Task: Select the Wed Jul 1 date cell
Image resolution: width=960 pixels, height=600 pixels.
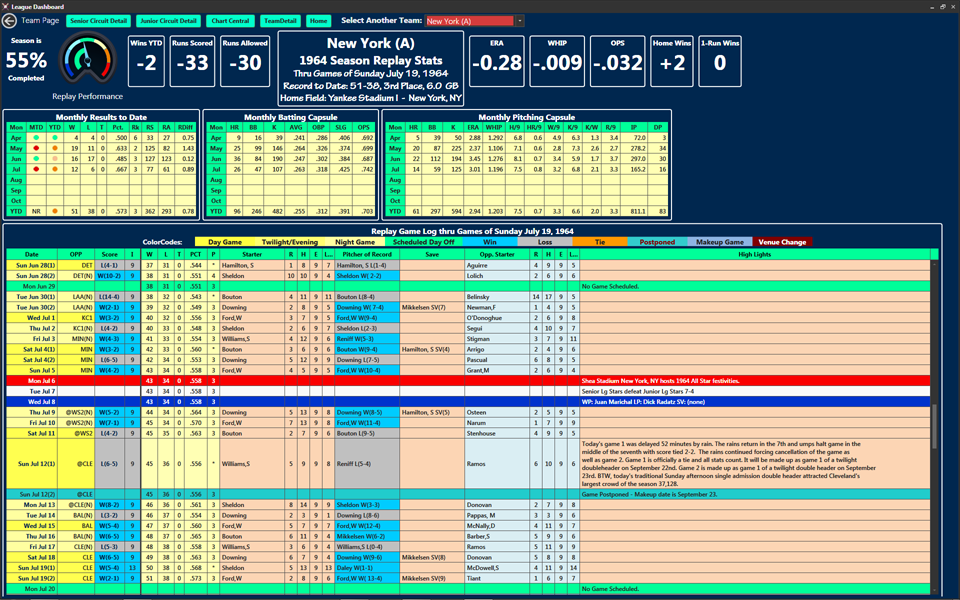Action: [32, 318]
